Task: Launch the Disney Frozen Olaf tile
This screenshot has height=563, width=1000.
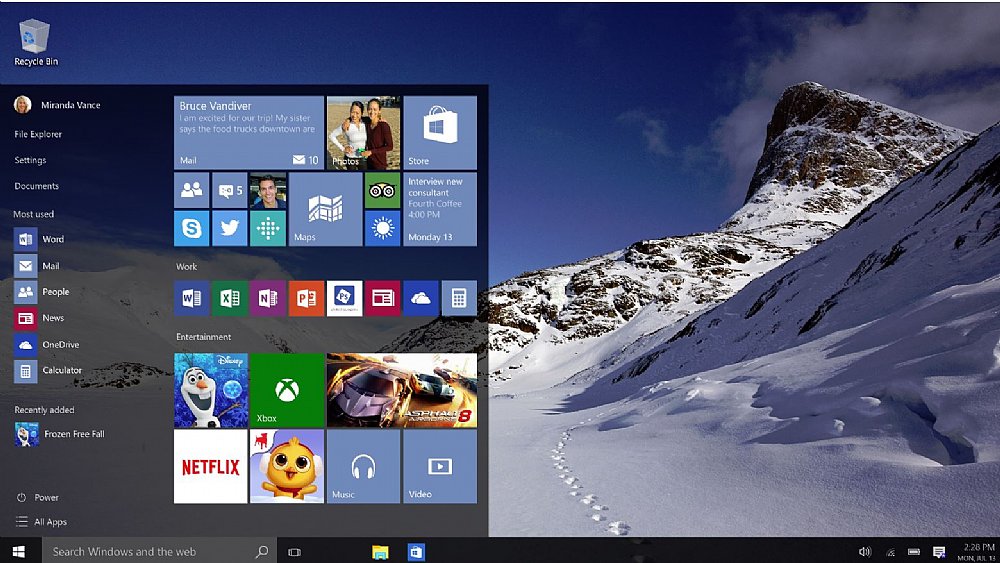Action: point(211,390)
